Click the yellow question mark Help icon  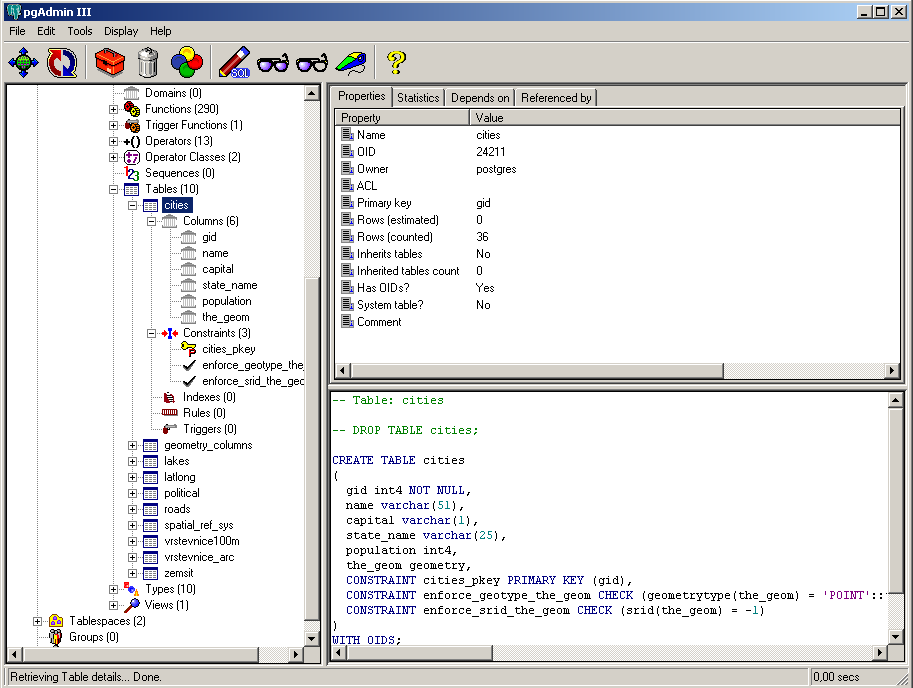click(396, 62)
